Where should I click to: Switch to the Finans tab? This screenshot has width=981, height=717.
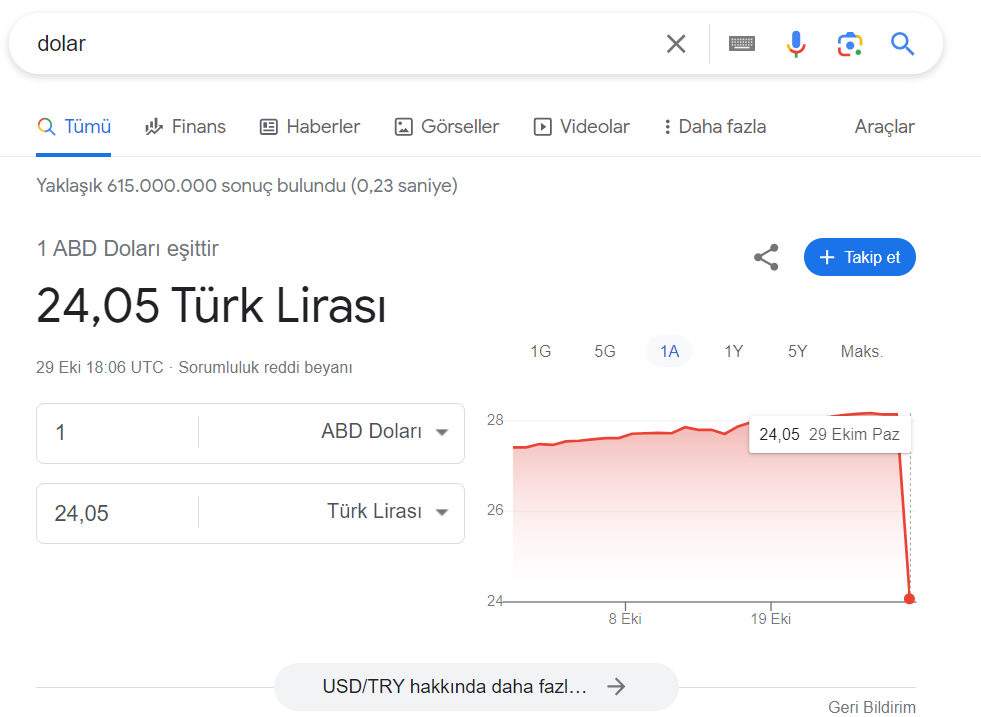click(186, 127)
